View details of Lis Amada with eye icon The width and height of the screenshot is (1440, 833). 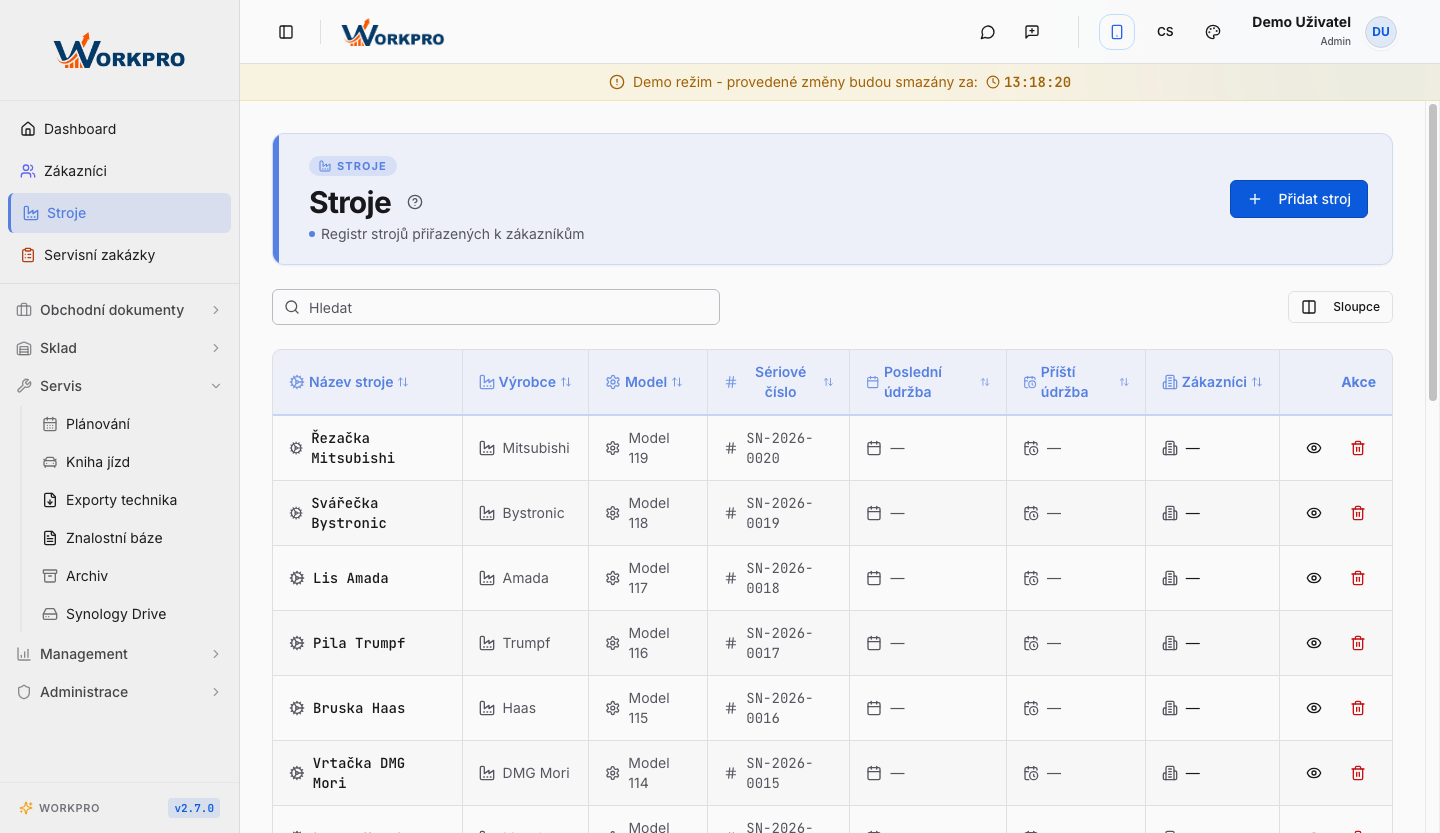(1314, 578)
